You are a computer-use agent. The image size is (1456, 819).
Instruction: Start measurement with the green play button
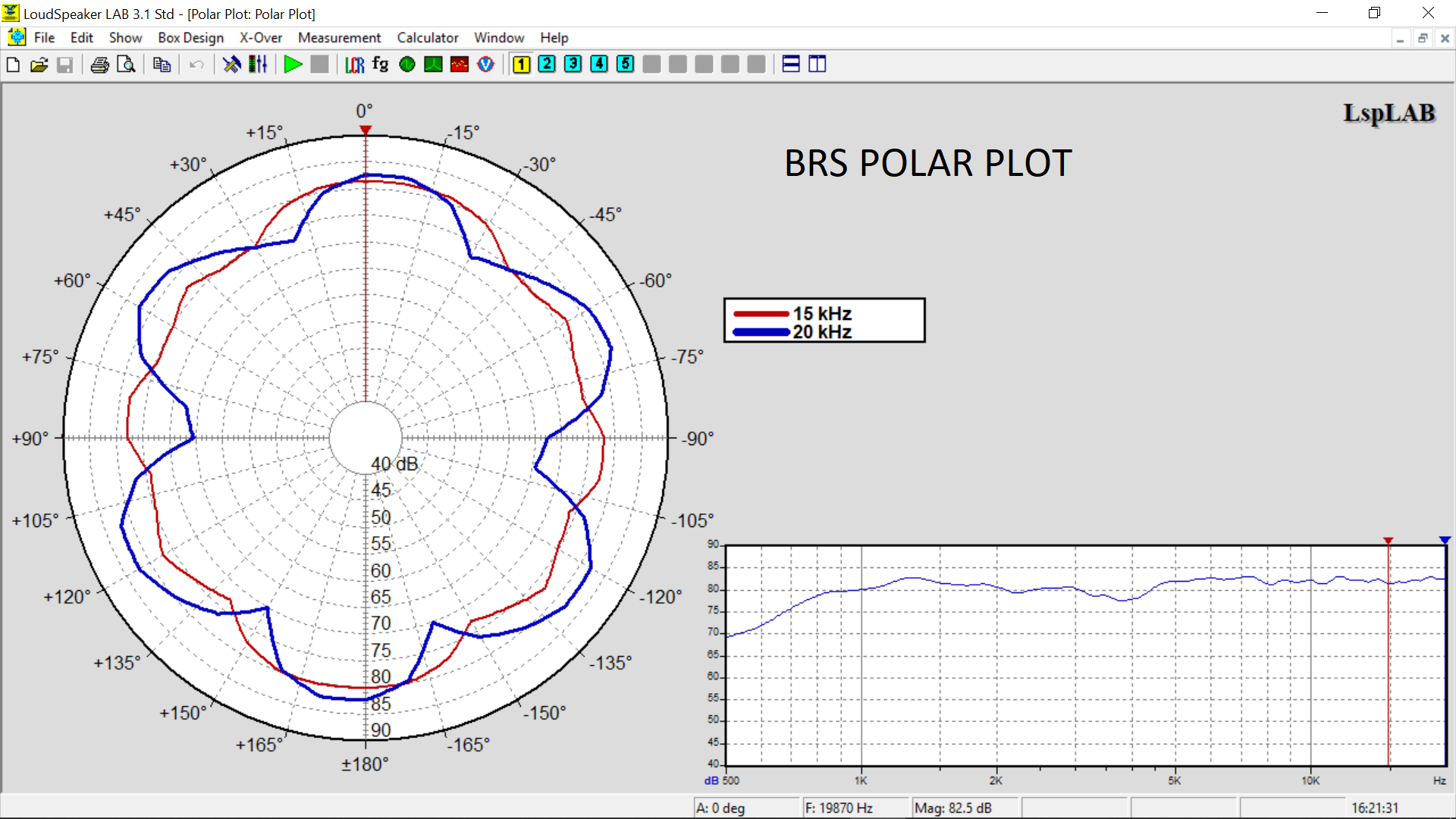click(x=293, y=64)
